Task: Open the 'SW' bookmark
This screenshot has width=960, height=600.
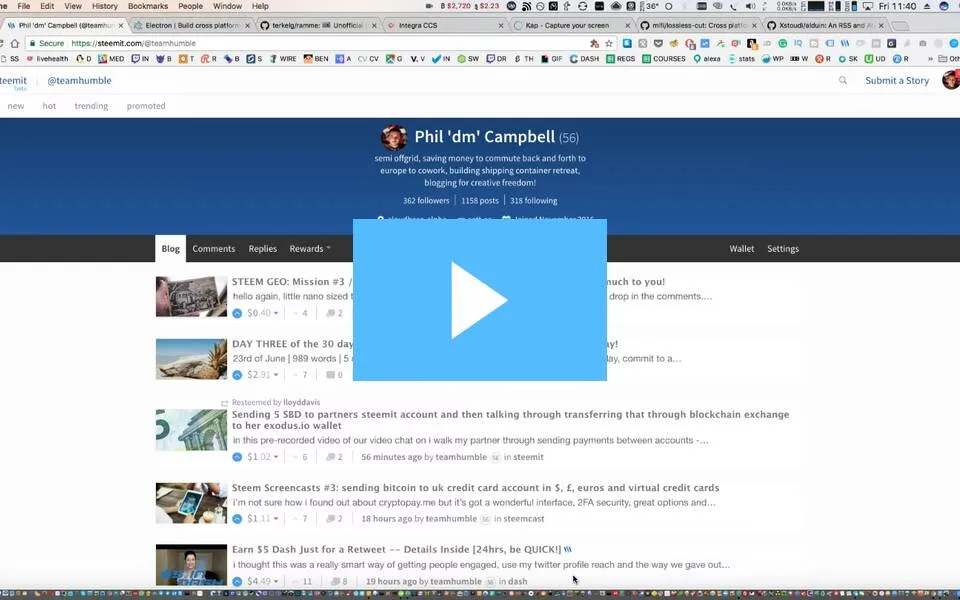Action: click(x=468, y=59)
